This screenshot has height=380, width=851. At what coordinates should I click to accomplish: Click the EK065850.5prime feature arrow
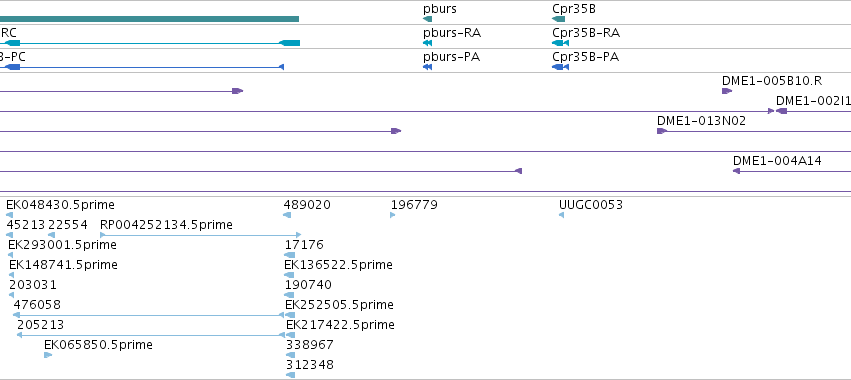pyautogui.click(x=48, y=355)
